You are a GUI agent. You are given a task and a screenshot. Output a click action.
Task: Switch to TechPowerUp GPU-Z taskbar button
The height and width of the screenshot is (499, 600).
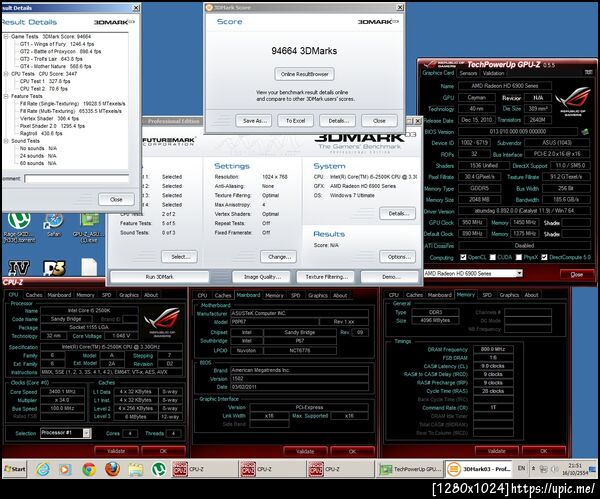point(410,469)
